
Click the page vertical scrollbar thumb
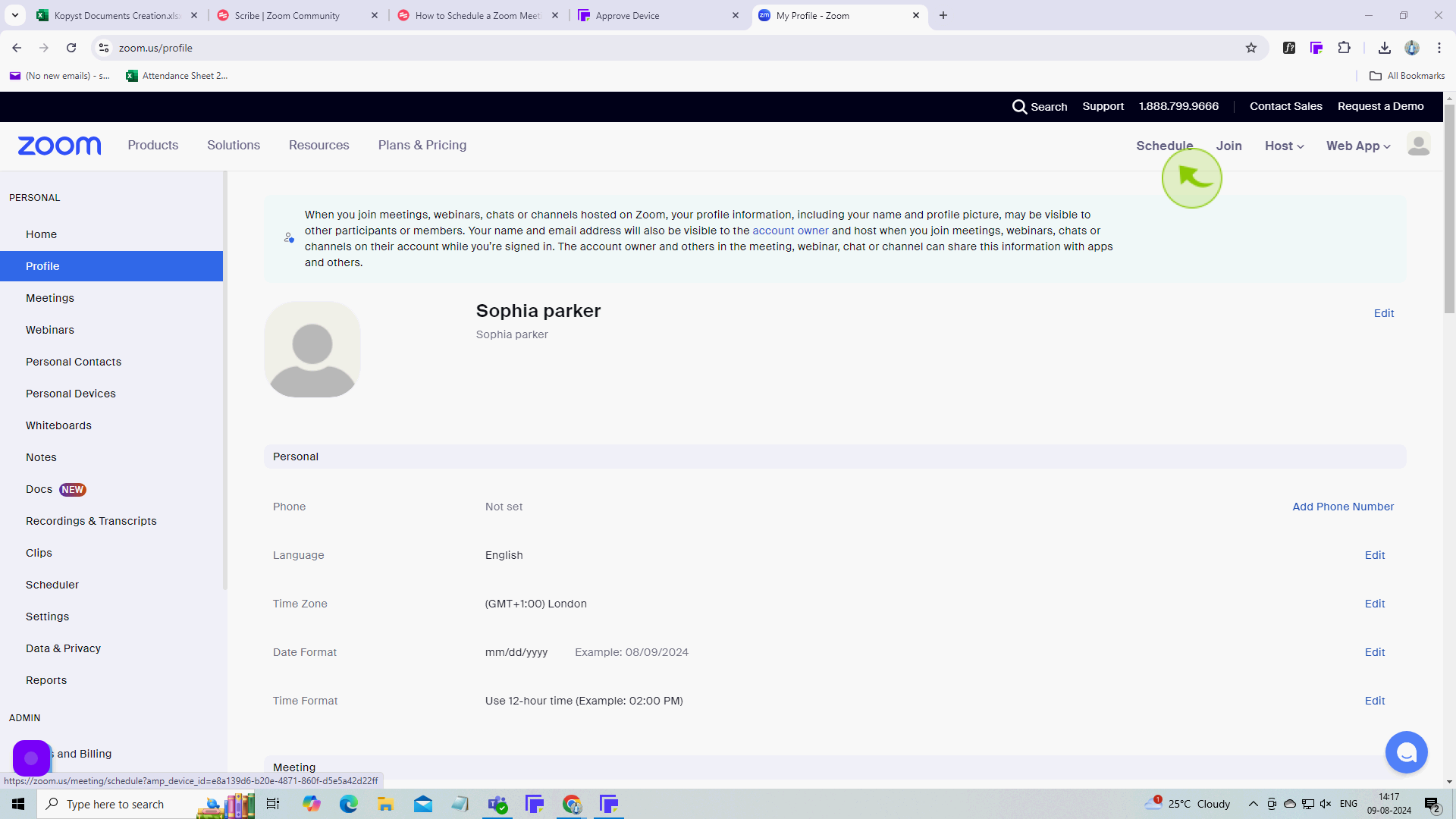[1449, 209]
